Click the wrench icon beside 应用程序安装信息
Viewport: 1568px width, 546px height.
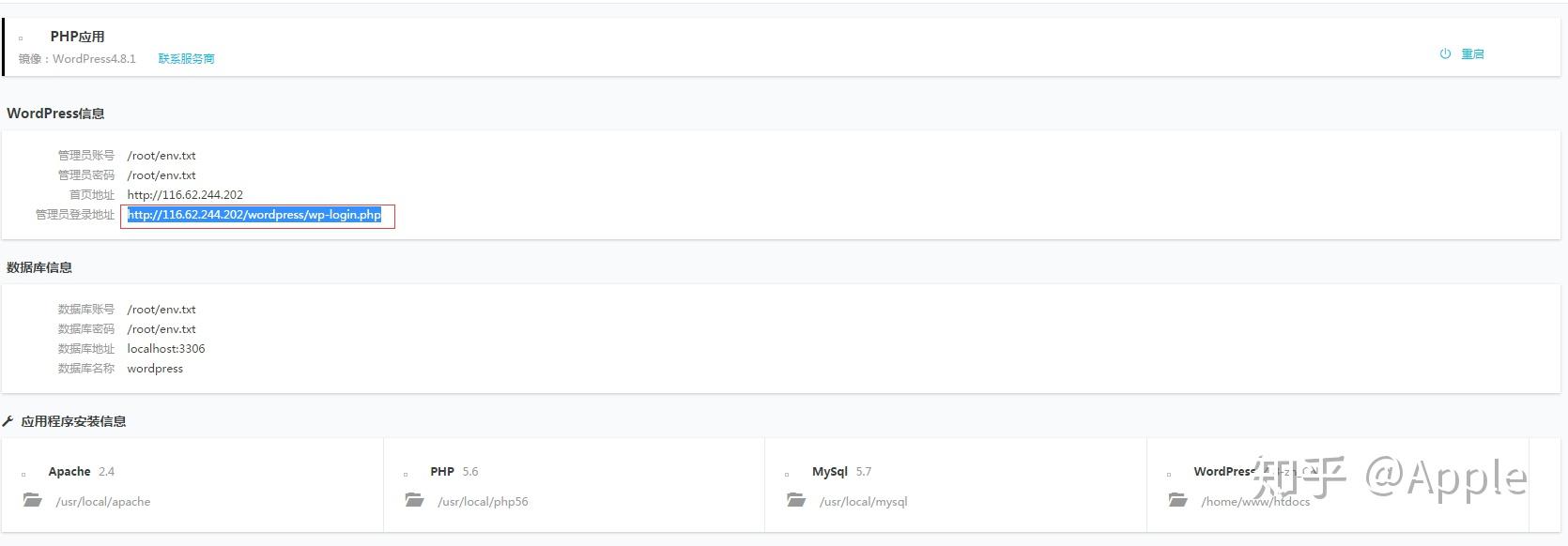tap(8, 421)
